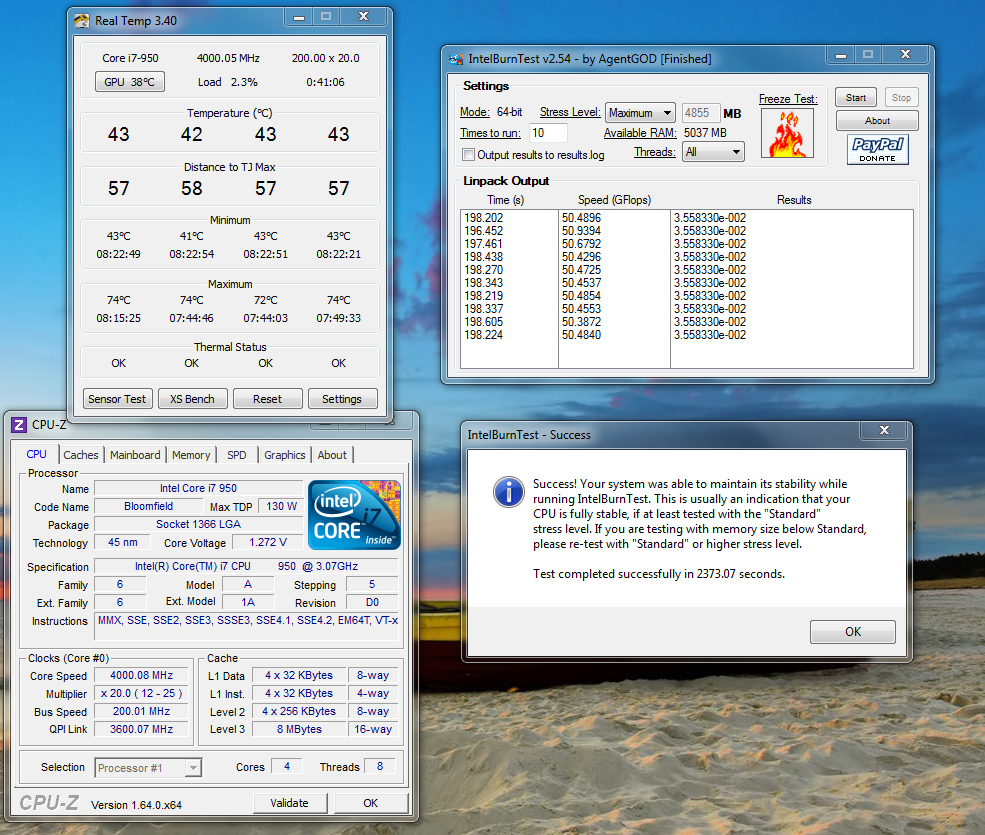The width and height of the screenshot is (985, 835).
Task: Click the Core Speed value 4000.08 MHz
Action: (141, 675)
